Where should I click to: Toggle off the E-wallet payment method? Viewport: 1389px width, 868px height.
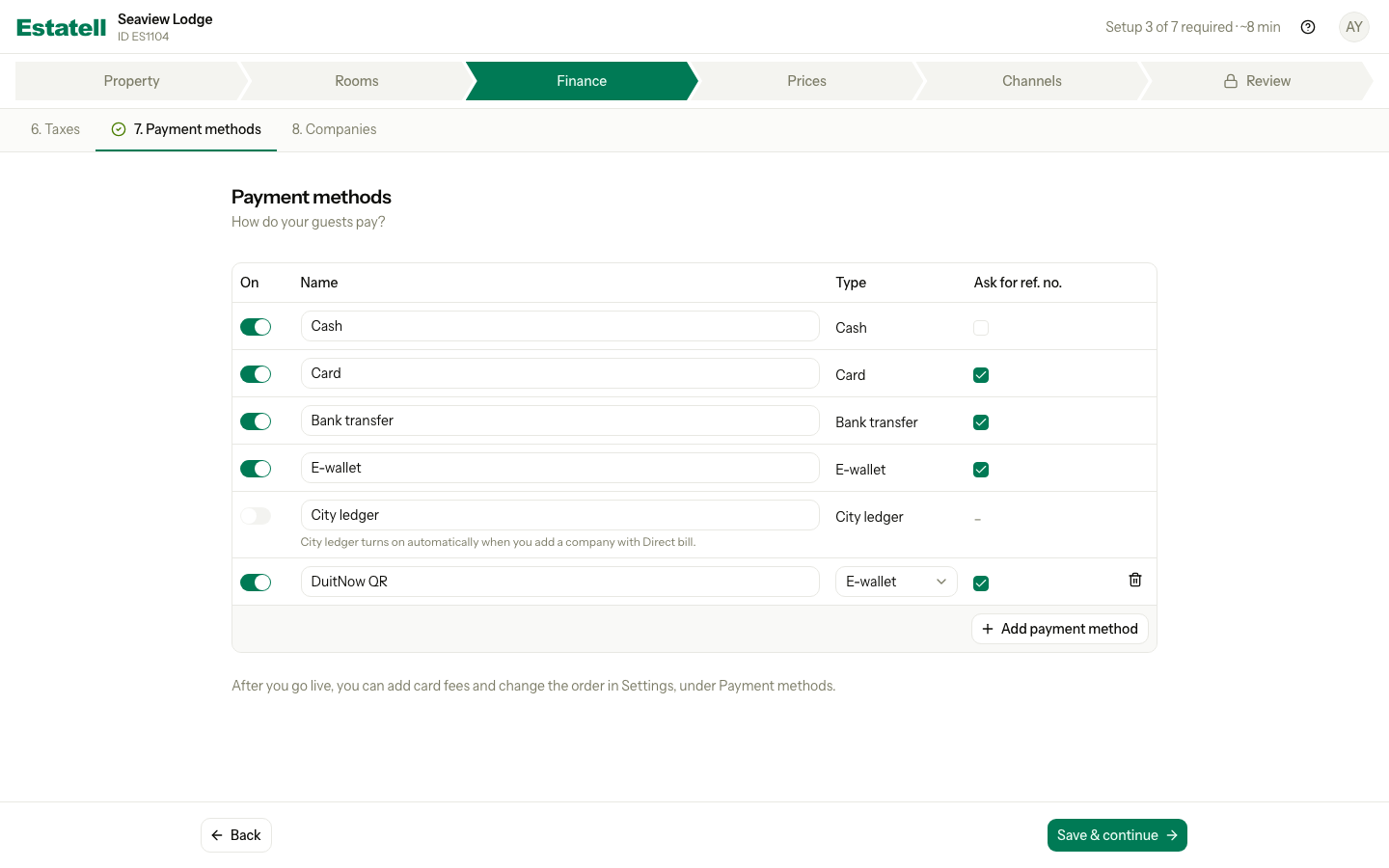256,469
